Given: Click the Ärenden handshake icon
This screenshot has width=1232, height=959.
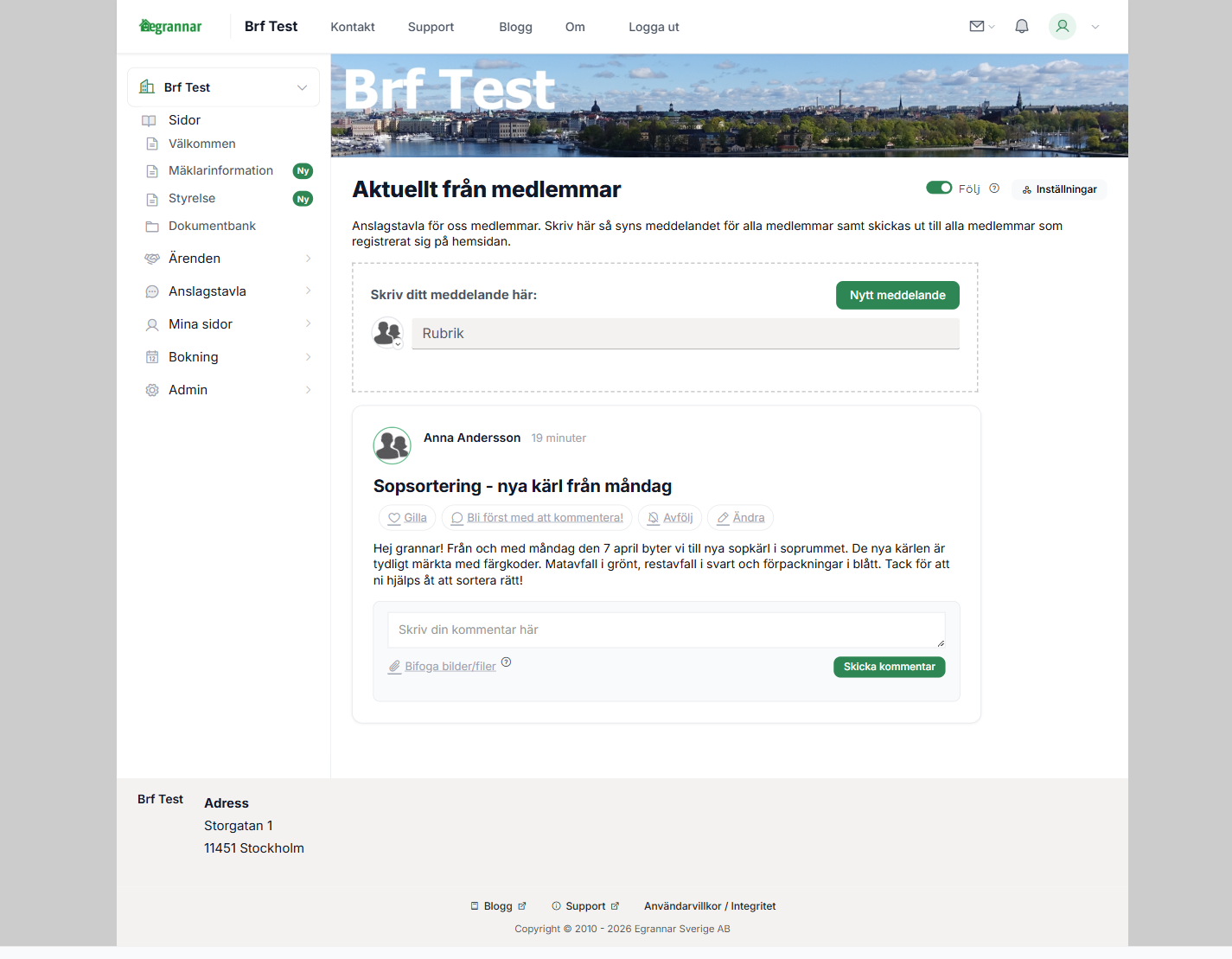Looking at the screenshot, I should click(152, 259).
